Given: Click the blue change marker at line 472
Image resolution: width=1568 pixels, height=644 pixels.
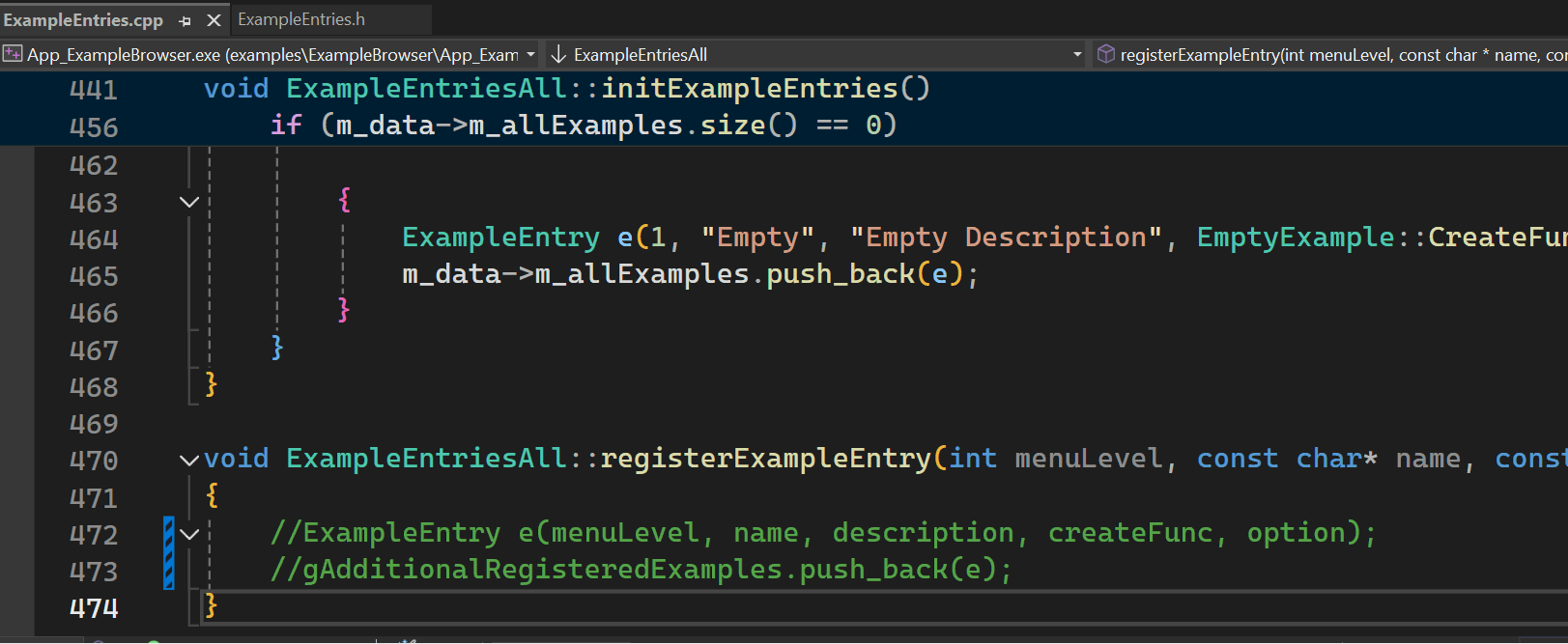Looking at the screenshot, I should tap(169, 534).
